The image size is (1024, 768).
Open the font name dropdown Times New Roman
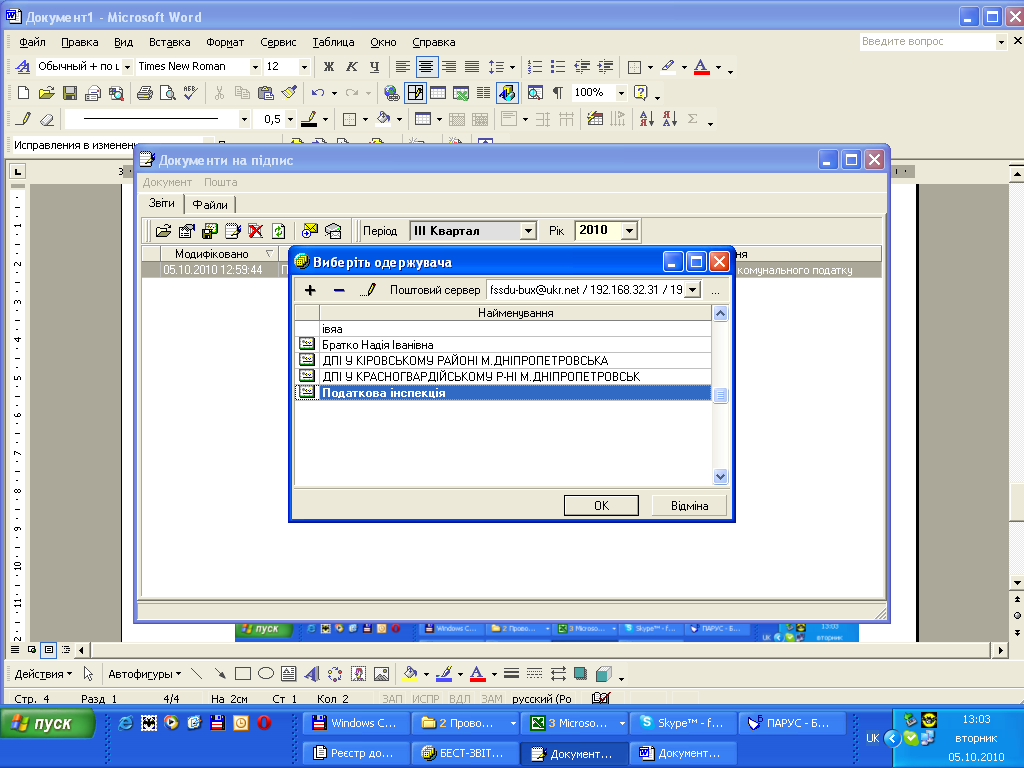click(255, 67)
